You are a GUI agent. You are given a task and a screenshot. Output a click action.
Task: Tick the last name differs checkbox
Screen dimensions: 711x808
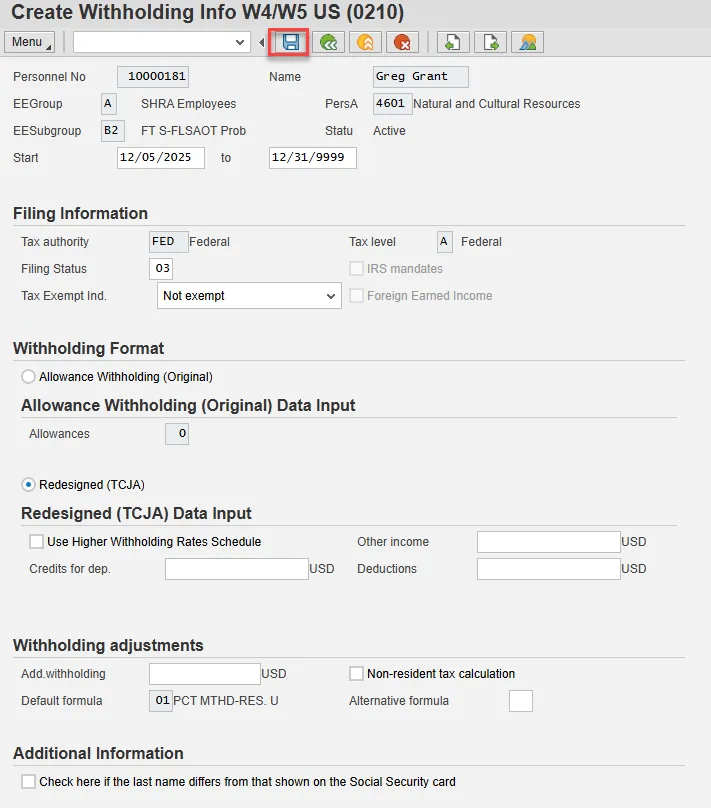[28, 782]
